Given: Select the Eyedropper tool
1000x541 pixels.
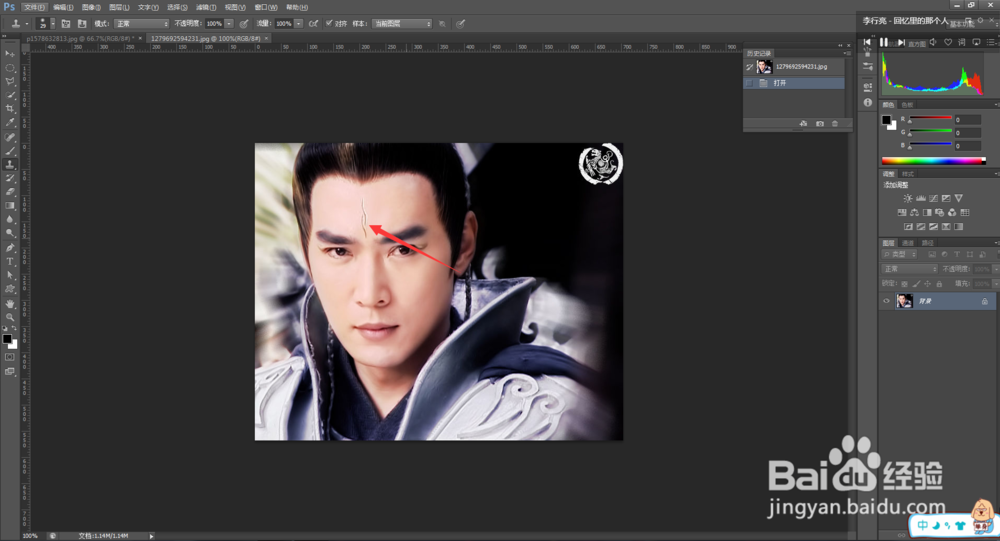Looking at the screenshot, I should pos(10,122).
